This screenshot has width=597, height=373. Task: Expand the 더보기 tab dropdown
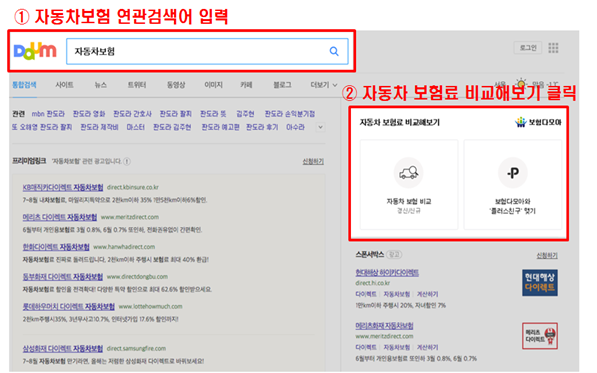(324, 85)
